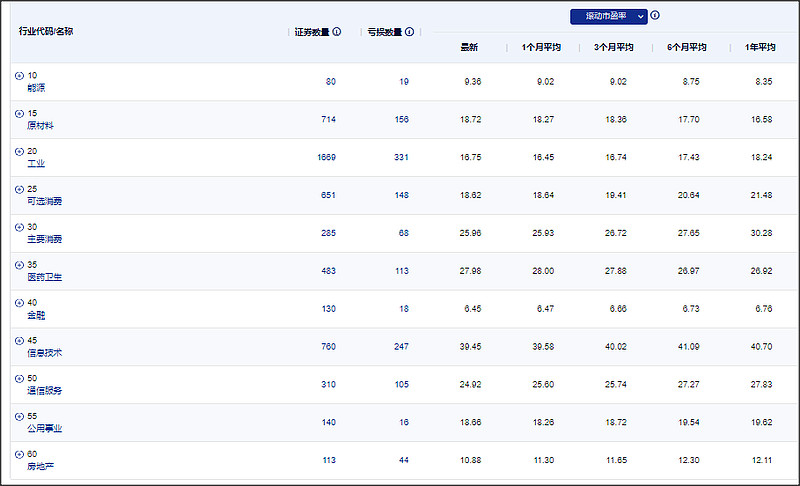Click info icon right of 滚动市盈率 dropdown
Screen dimensions: 800x486
(x=655, y=16)
